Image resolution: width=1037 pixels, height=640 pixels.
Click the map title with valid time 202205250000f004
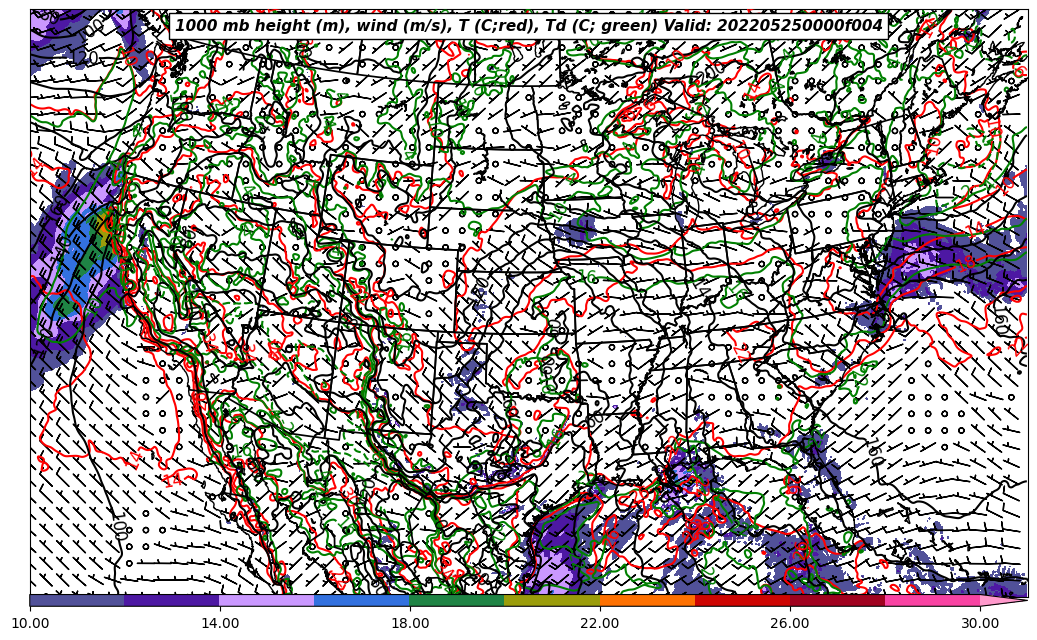click(528, 26)
